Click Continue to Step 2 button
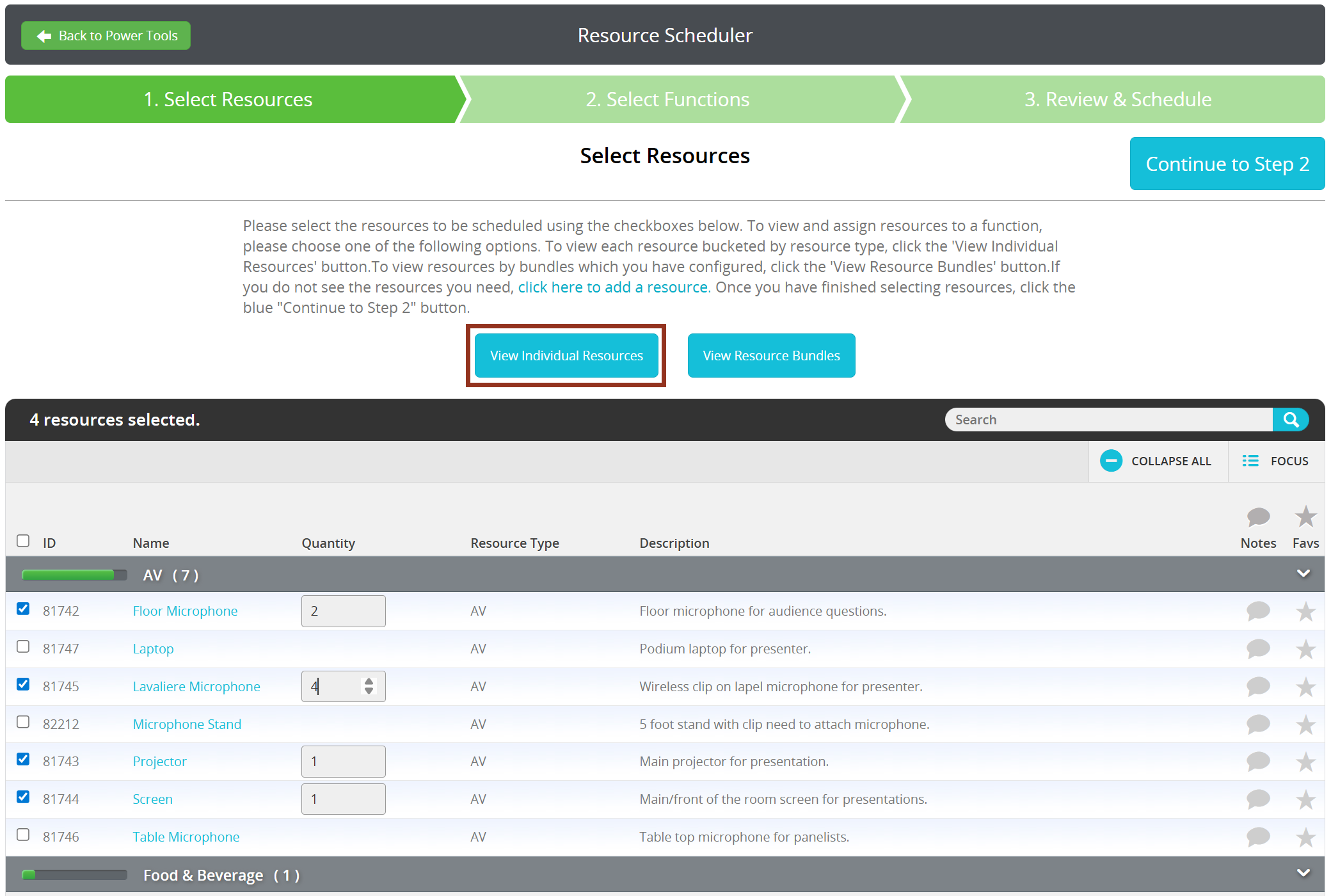This screenshot has height=896, width=1331. tap(1227, 164)
